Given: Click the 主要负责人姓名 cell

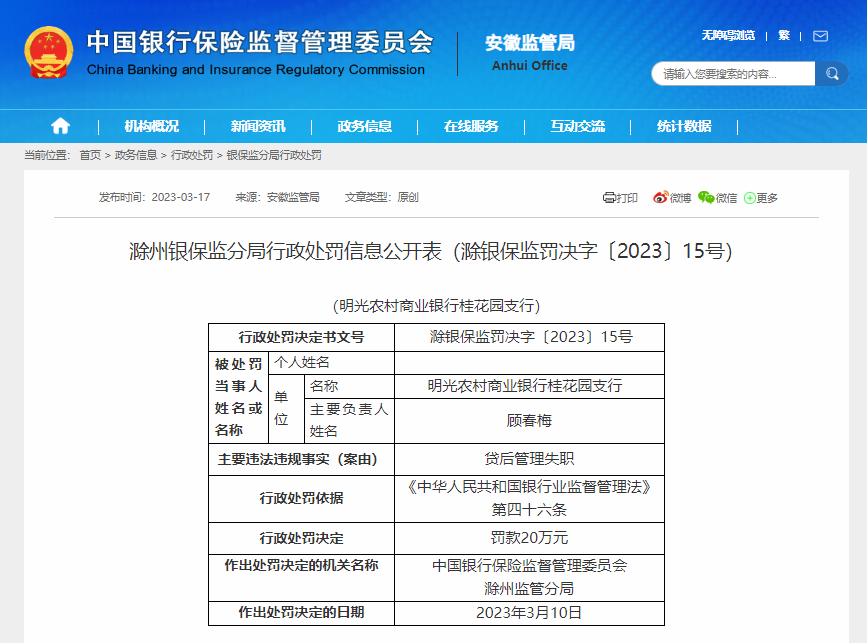Looking at the screenshot, I should (349, 421).
